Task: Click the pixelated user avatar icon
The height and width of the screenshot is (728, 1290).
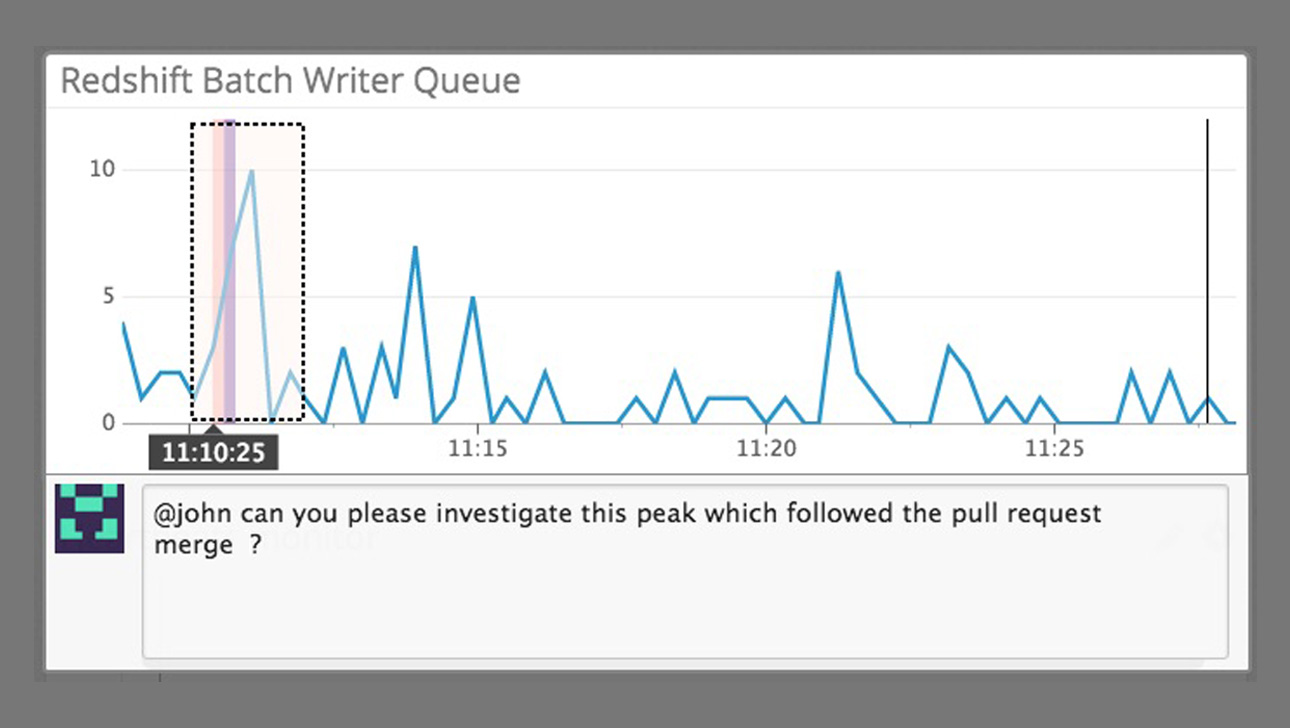Action: [x=89, y=518]
